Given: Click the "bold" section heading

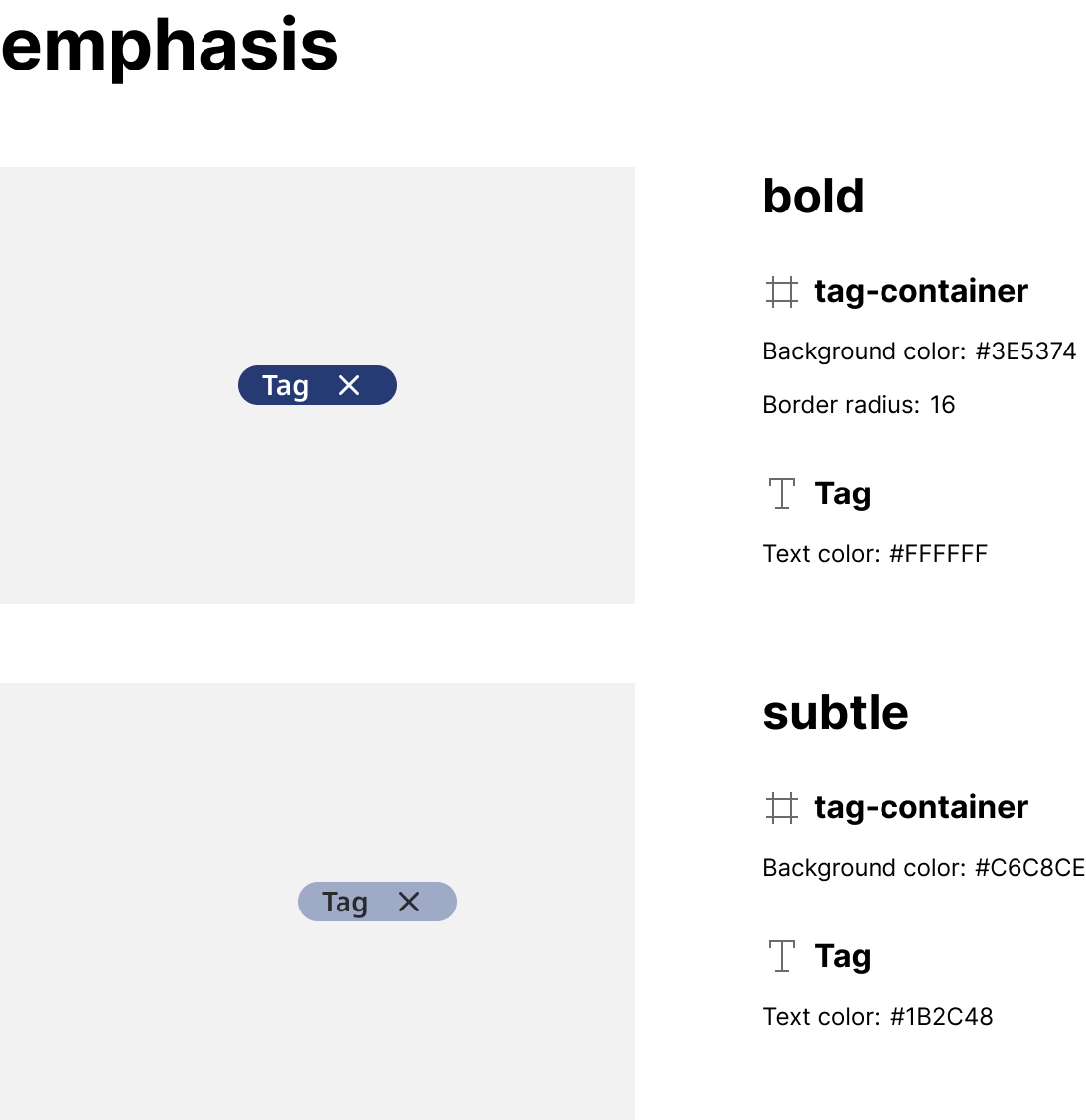Looking at the screenshot, I should click(x=813, y=197).
